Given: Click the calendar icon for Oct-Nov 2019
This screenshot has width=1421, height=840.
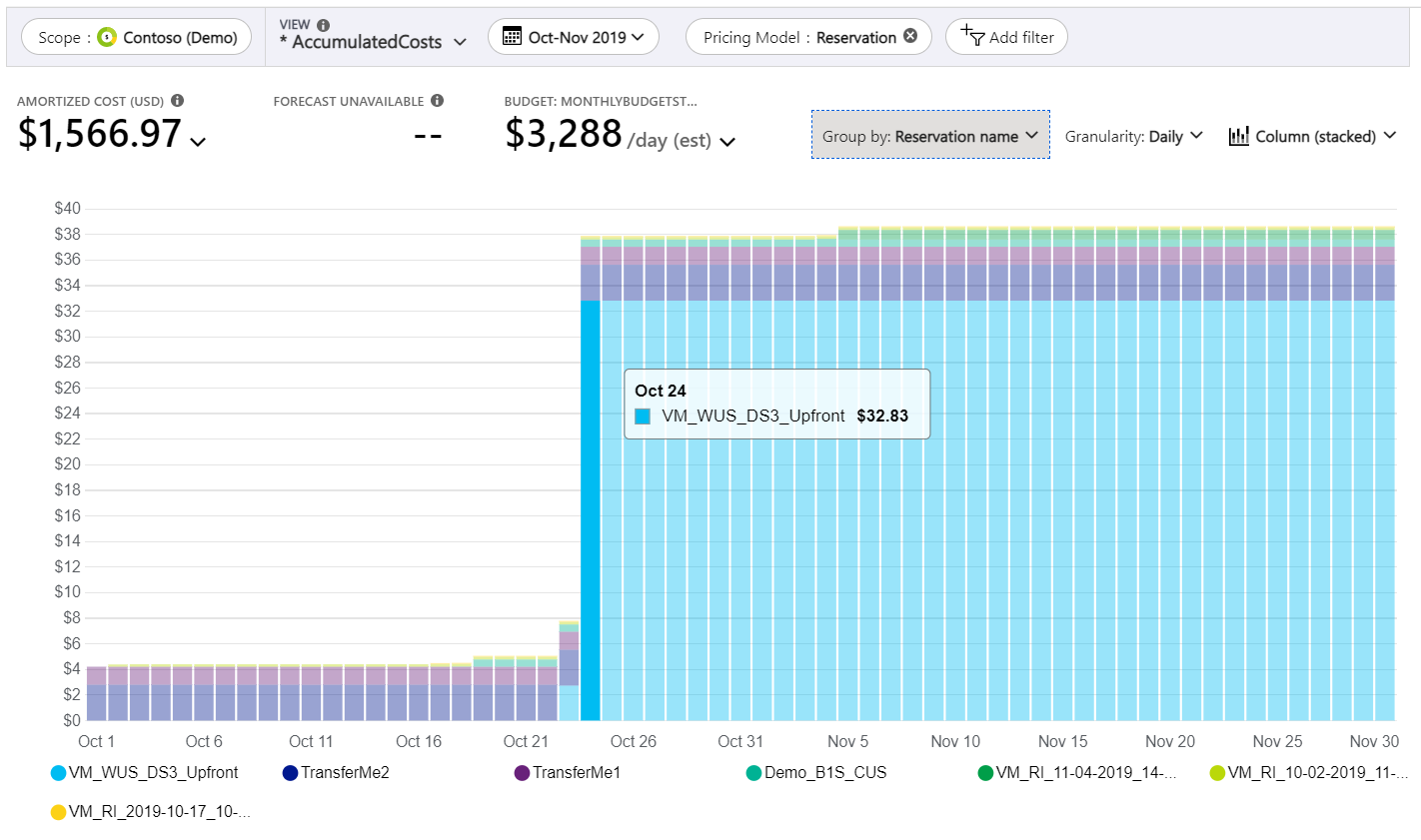Looking at the screenshot, I should click(512, 37).
